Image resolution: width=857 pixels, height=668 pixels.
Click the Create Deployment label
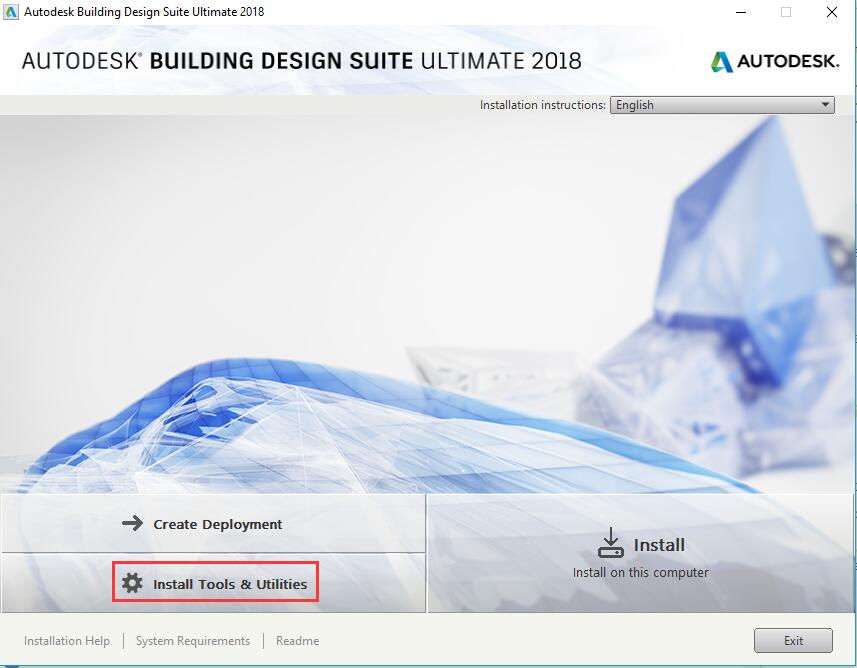tap(218, 524)
